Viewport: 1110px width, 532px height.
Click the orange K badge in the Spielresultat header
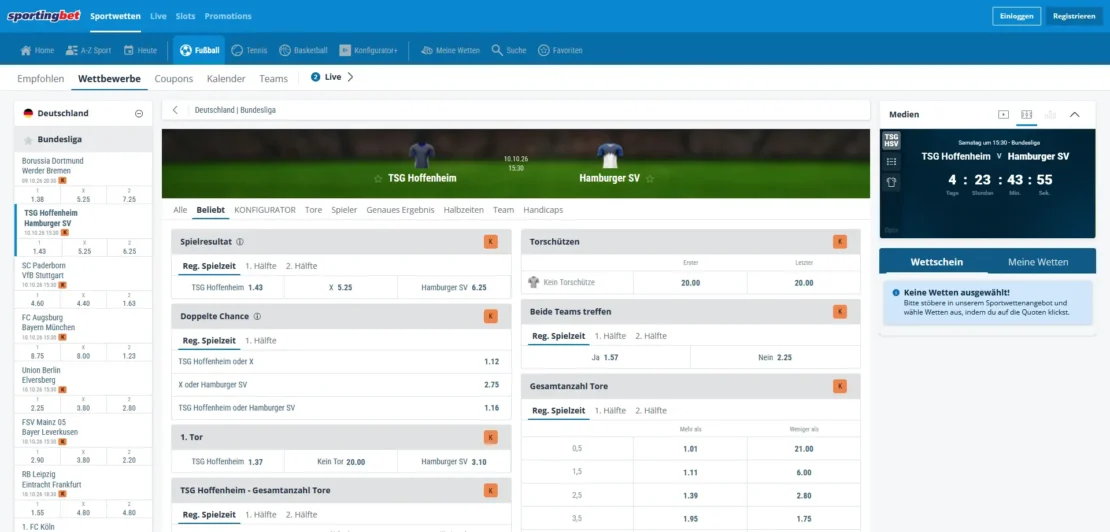coord(491,241)
